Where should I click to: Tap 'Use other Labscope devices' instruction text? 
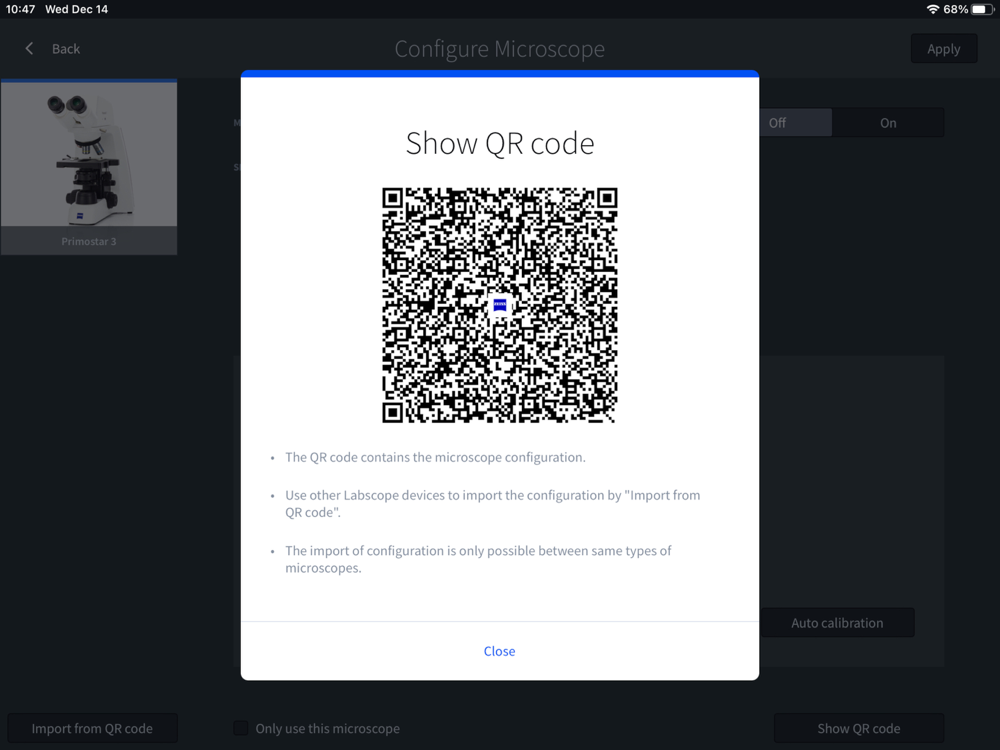pyautogui.click(x=492, y=503)
